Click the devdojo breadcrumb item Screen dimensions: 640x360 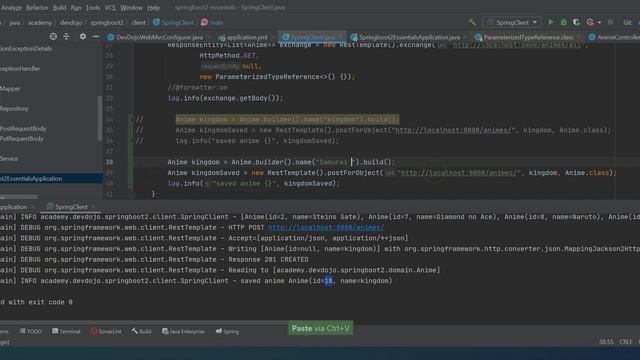(71, 23)
